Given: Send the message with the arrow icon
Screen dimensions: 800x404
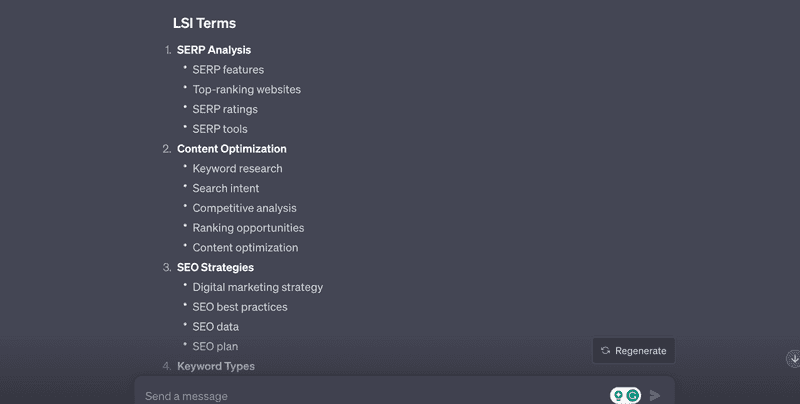Looking at the screenshot, I should pyautogui.click(x=655, y=395).
